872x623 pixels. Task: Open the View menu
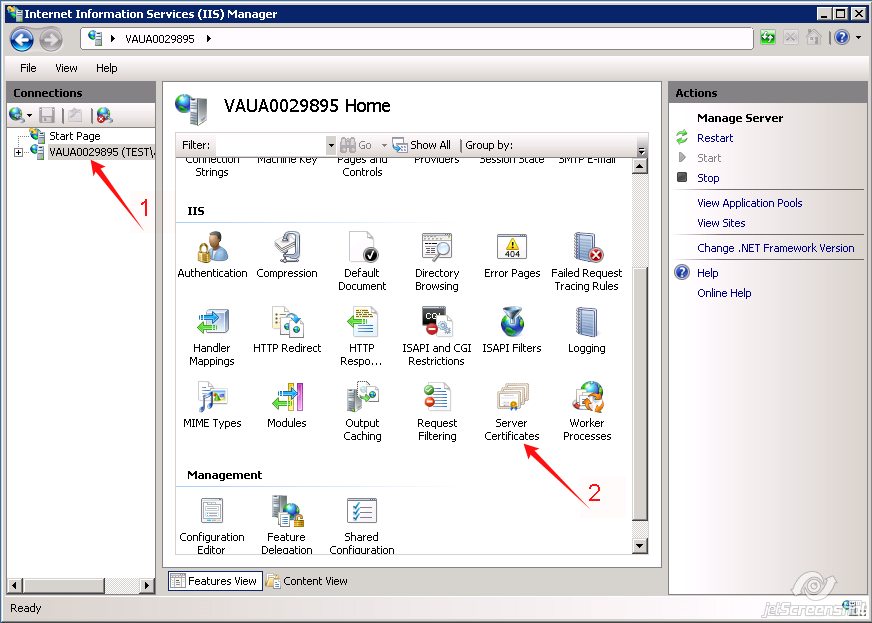point(66,68)
